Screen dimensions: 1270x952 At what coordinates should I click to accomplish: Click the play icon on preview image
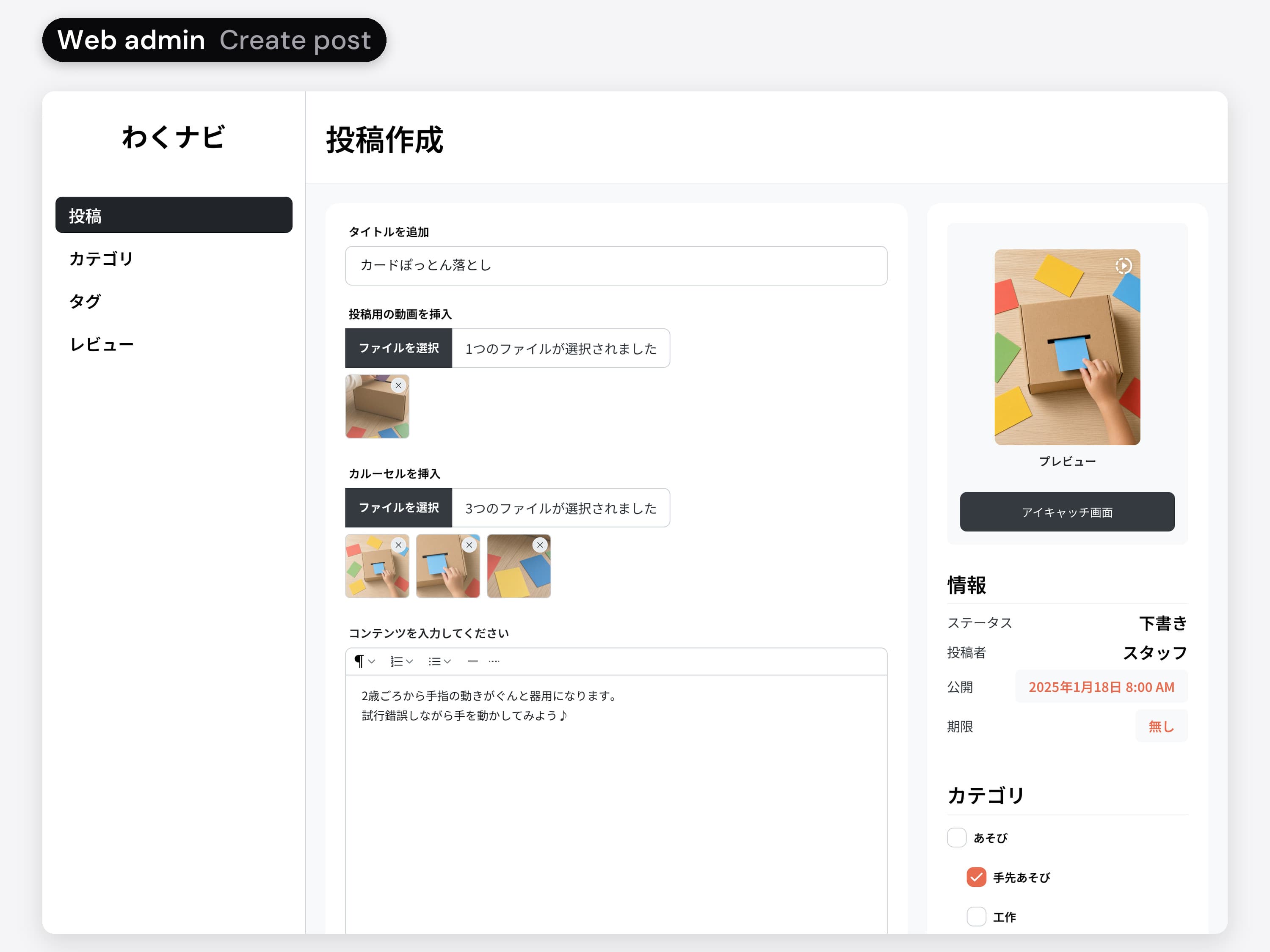pos(1124,266)
